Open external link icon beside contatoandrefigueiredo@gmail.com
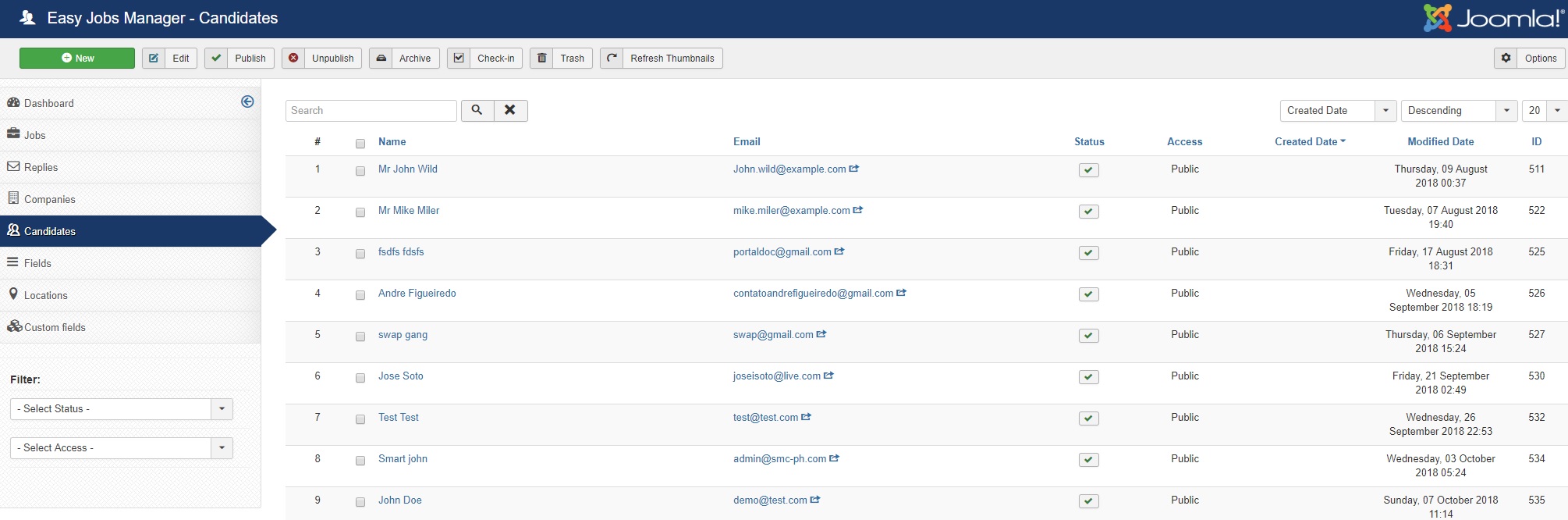 click(x=902, y=293)
